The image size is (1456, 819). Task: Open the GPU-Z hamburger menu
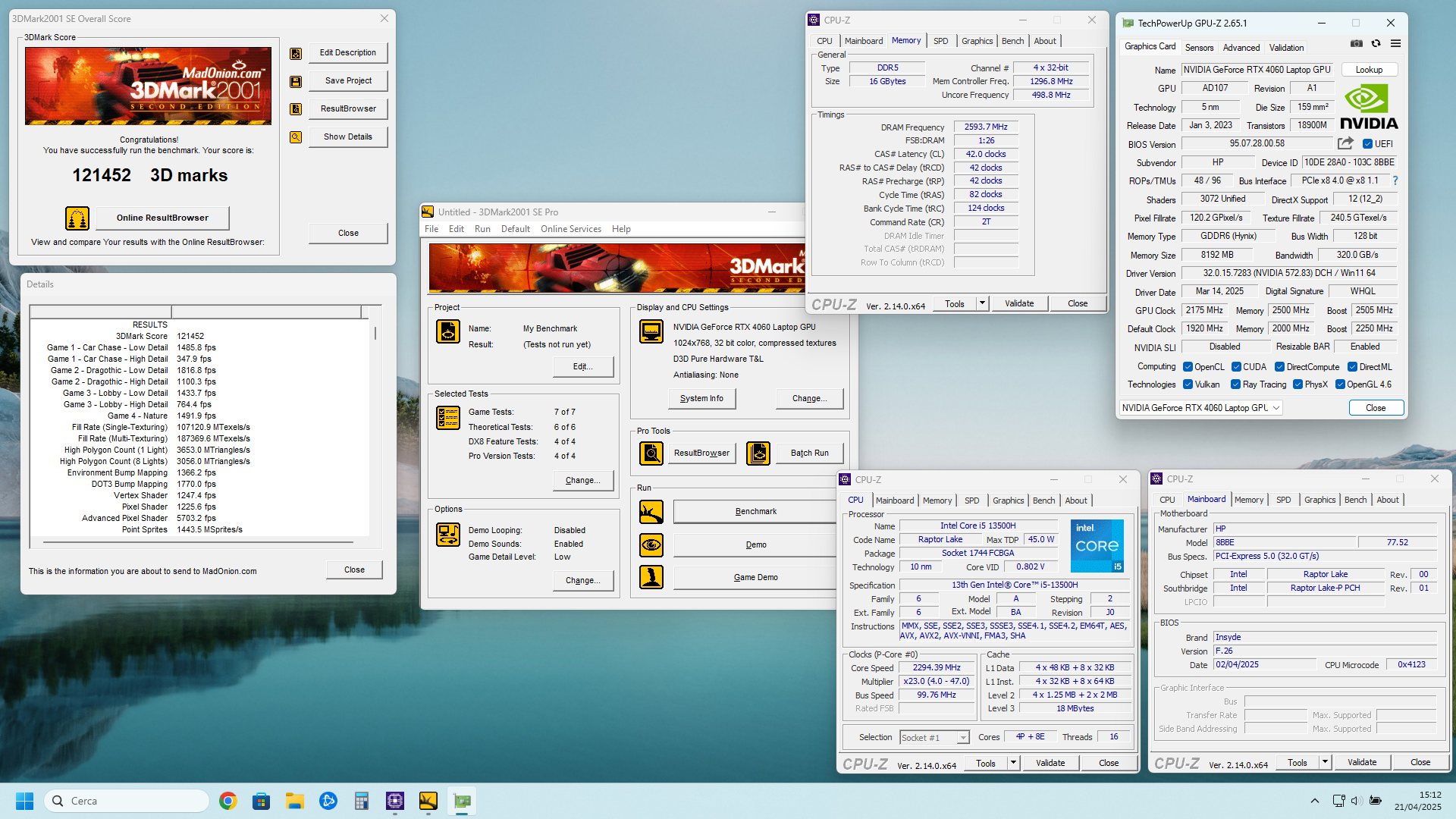click(1395, 44)
